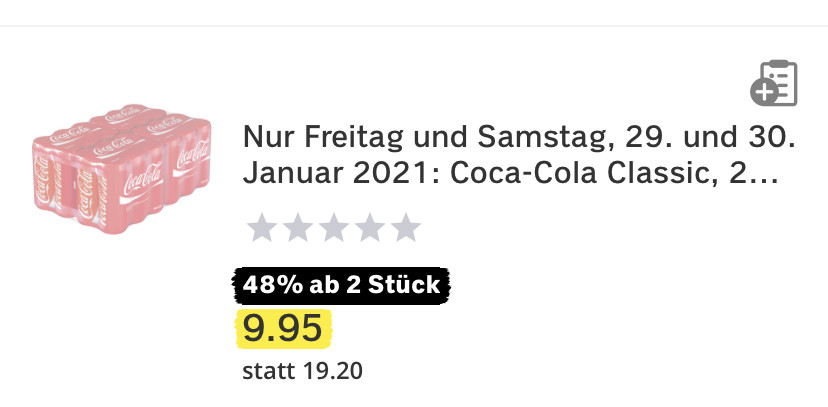Click the first rating star

coord(261,228)
